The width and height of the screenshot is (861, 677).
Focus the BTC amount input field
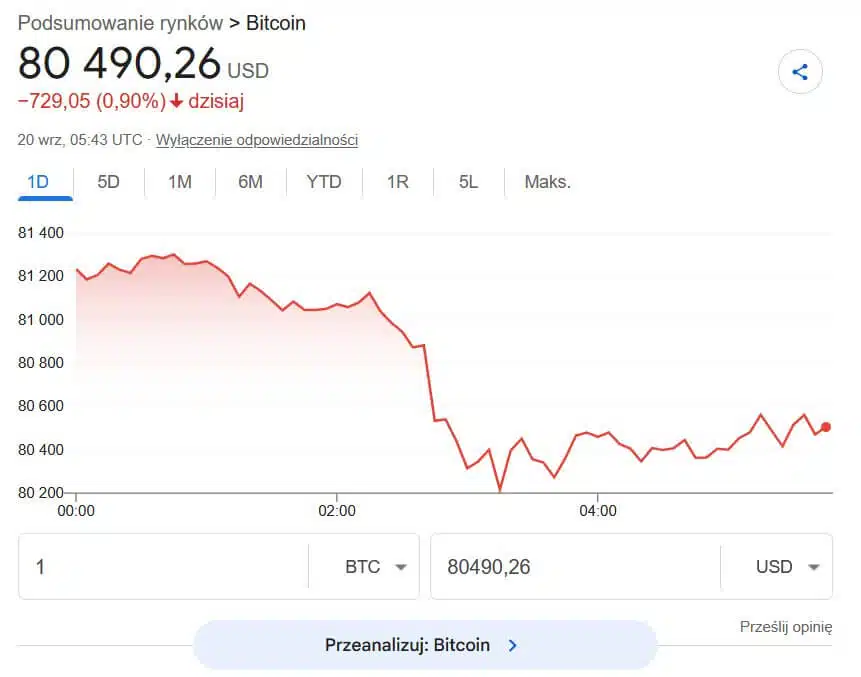(x=164, y=566)
